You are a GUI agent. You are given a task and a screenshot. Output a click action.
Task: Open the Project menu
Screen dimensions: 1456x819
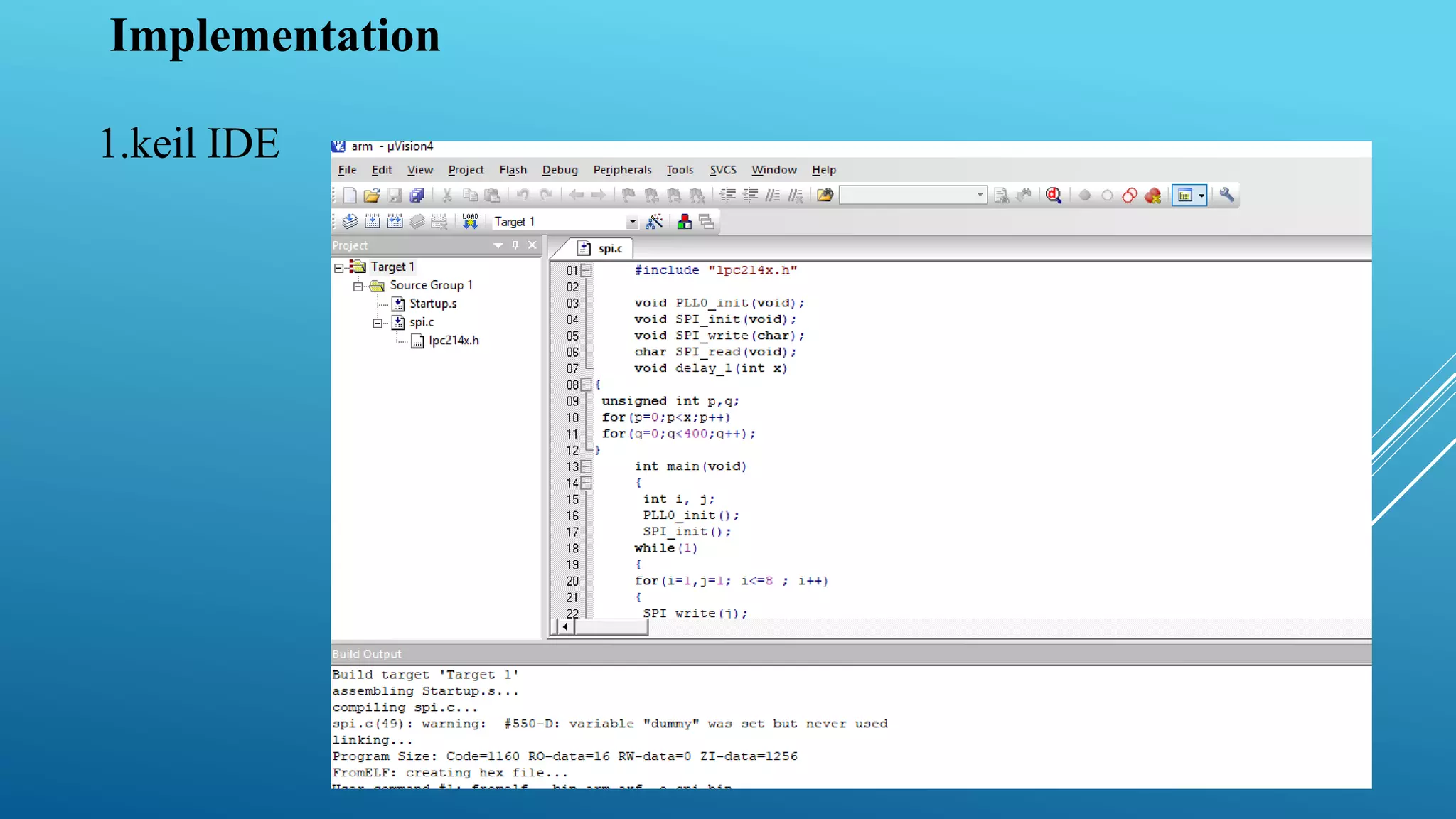click(x=466, y=170)
